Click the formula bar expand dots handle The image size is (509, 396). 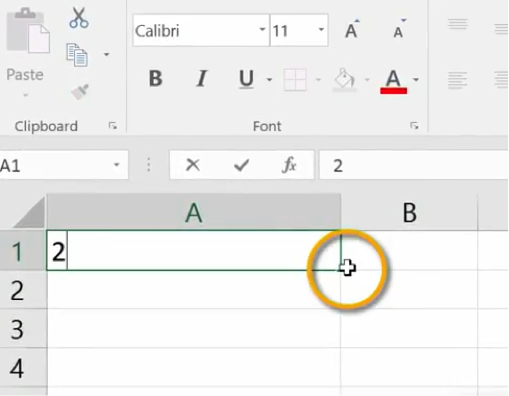point(149,165)
